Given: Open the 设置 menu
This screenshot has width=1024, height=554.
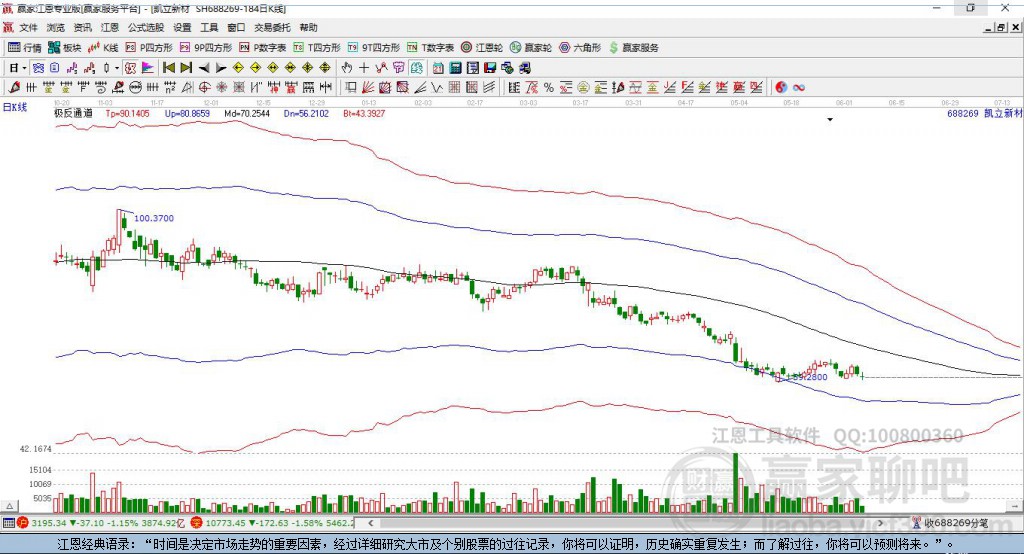Looking at the screenshot, I should [182, 27].
